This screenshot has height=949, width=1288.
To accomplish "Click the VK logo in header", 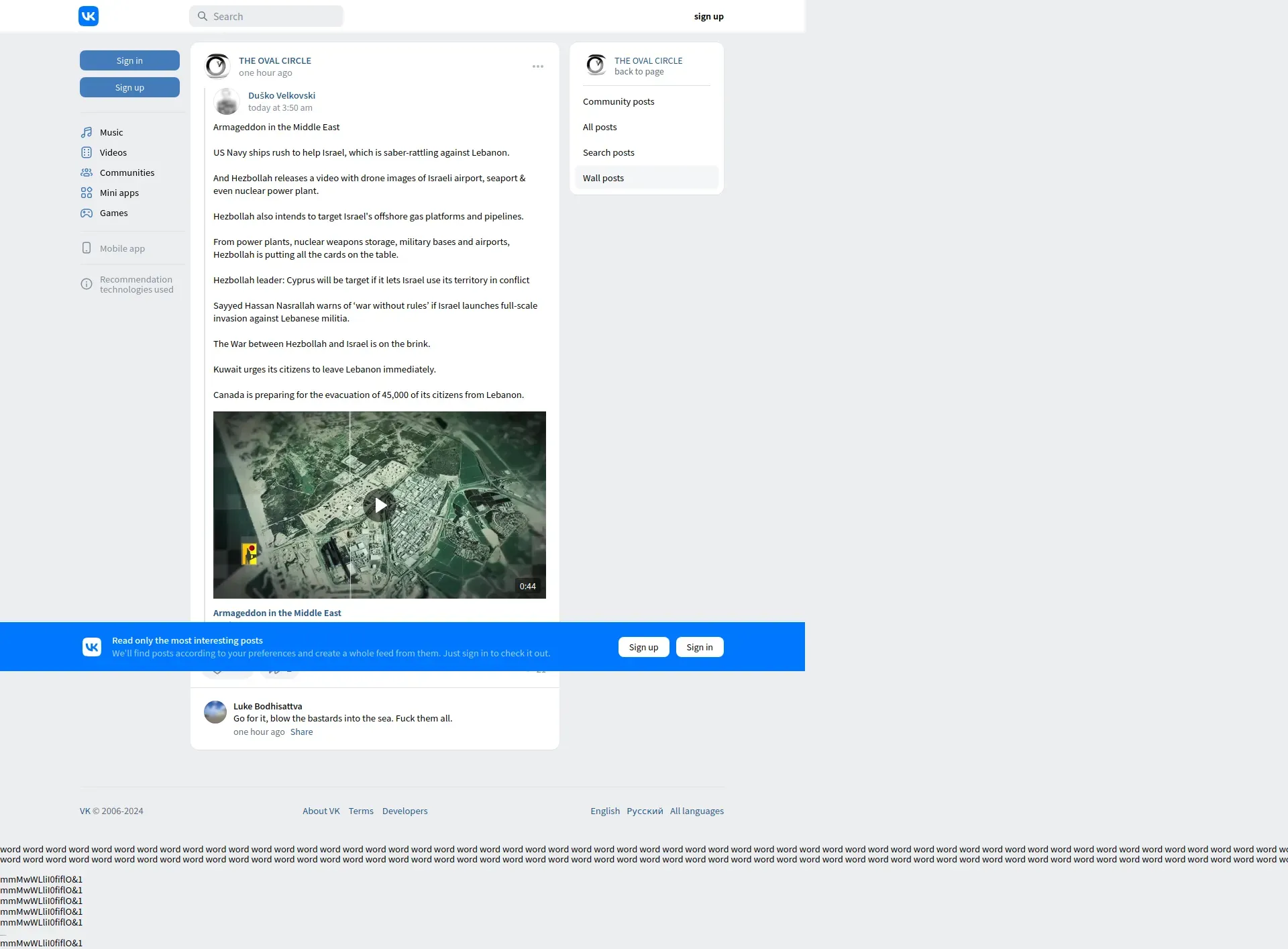I will pyautogui.click(x=89, y=16).
